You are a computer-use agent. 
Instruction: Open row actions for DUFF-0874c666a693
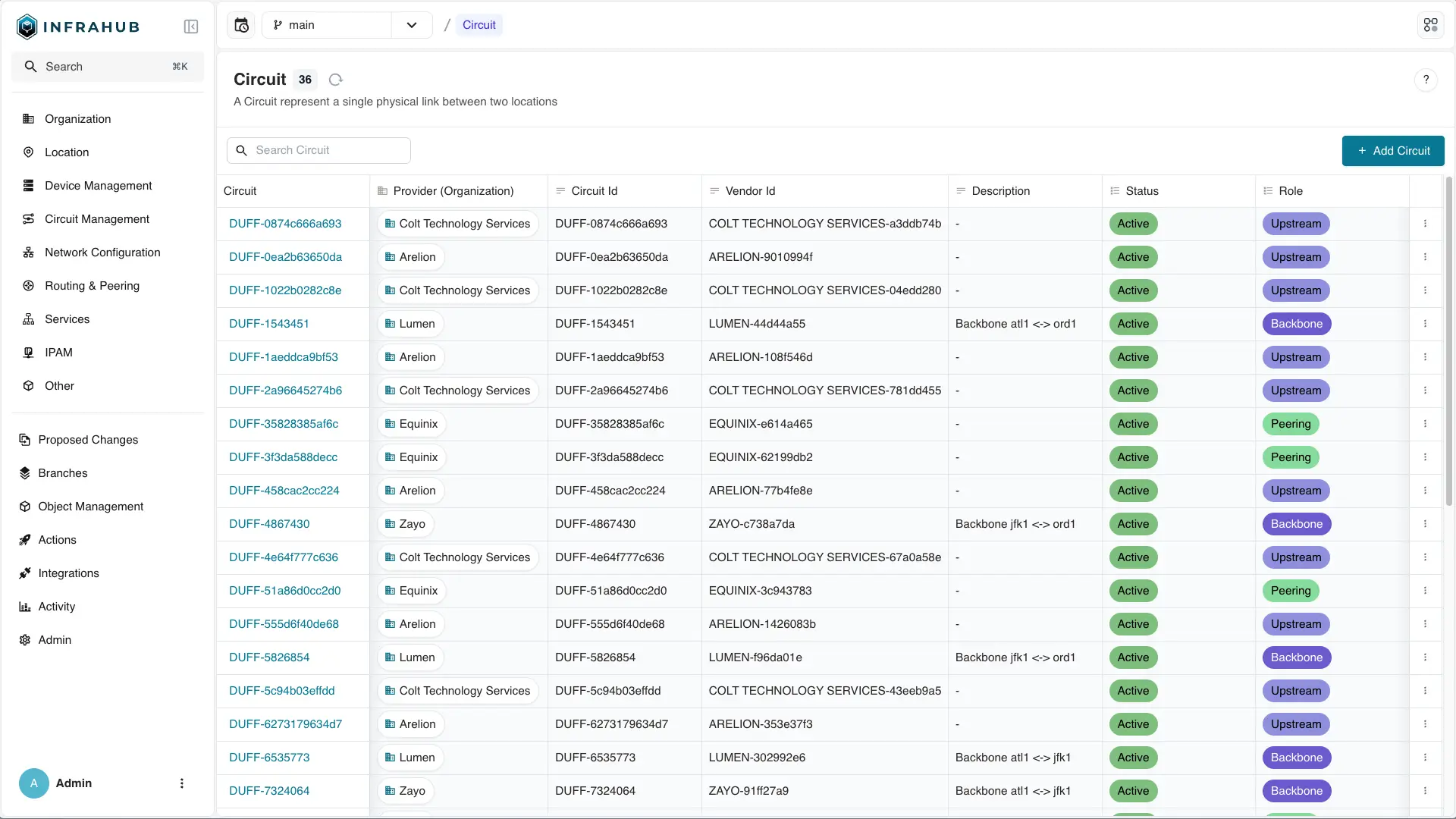[1425, 224]
